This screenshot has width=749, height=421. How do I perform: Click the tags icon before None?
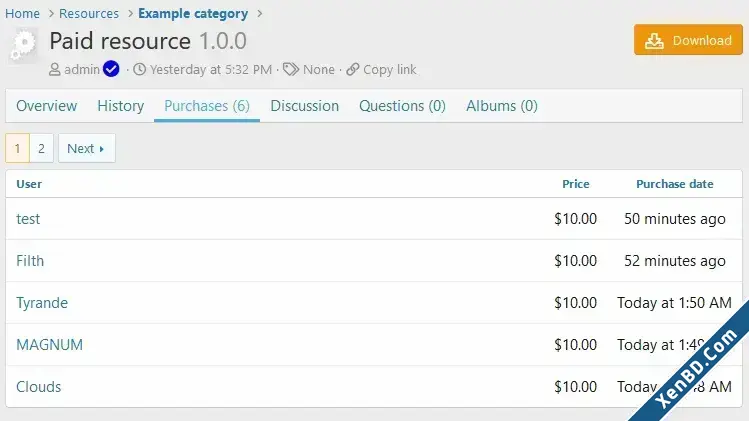[291, 69]
